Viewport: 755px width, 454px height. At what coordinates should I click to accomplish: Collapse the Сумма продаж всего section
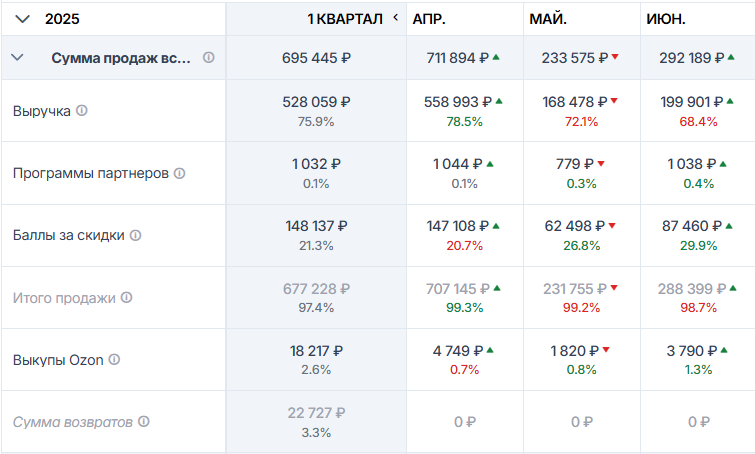pyautogui.click(x=17, y=57)
